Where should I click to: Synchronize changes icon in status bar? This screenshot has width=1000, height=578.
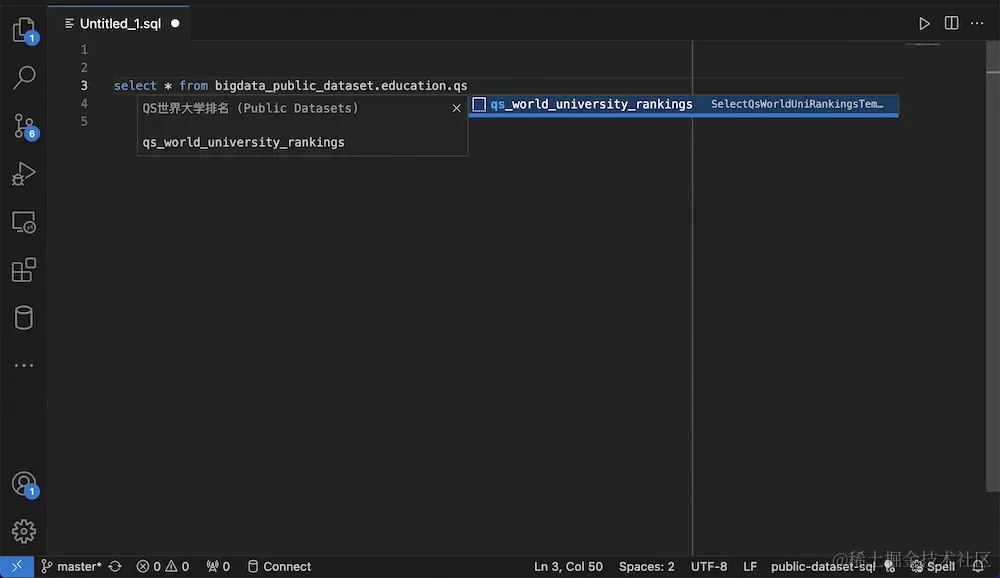(x=115, y=567)
